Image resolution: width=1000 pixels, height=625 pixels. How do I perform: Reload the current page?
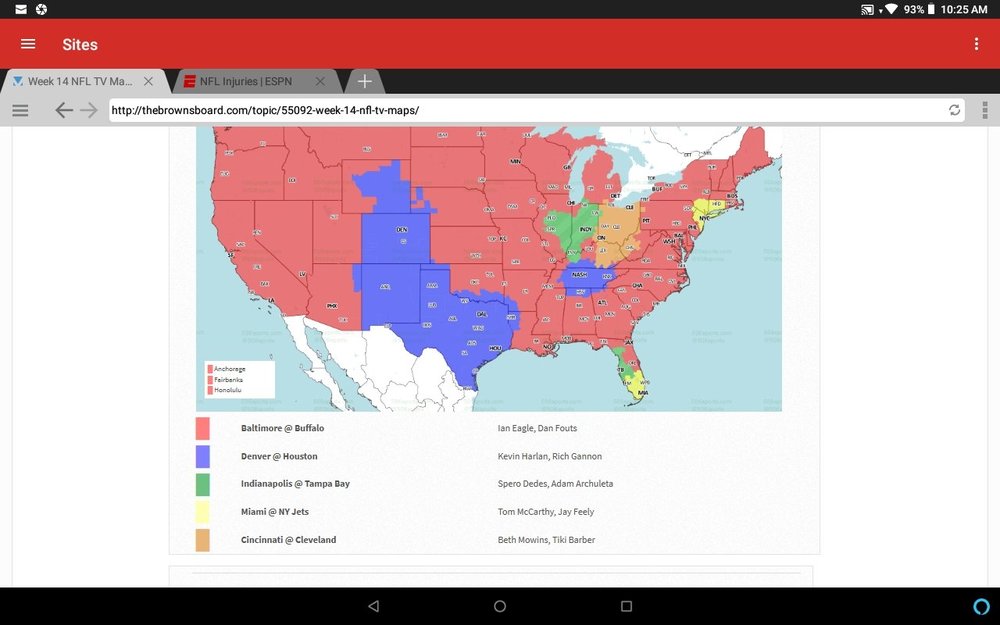coord(954,110)
